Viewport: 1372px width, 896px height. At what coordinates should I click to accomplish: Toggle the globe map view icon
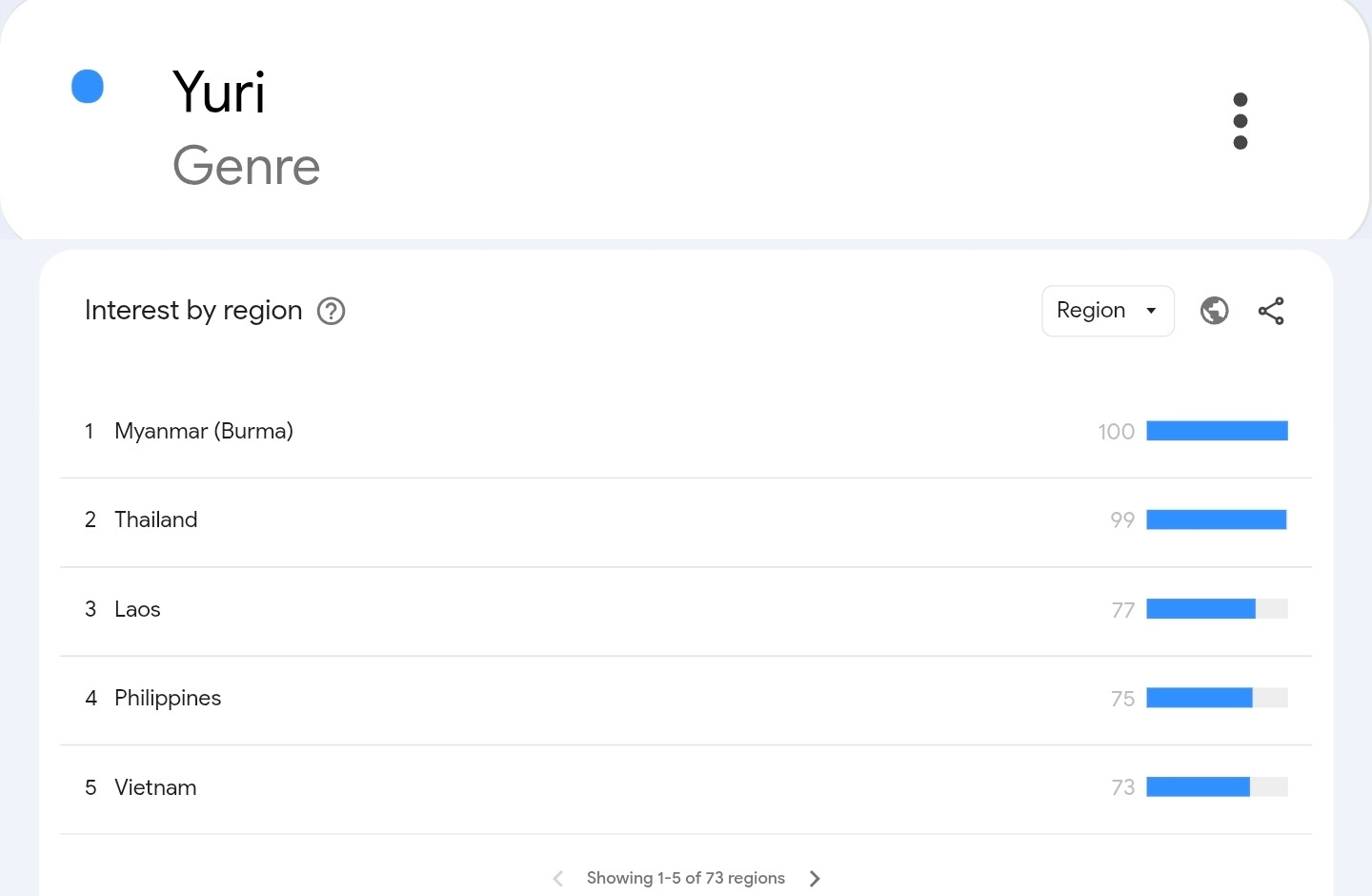pyautogui.click(x=1214, y=311)
